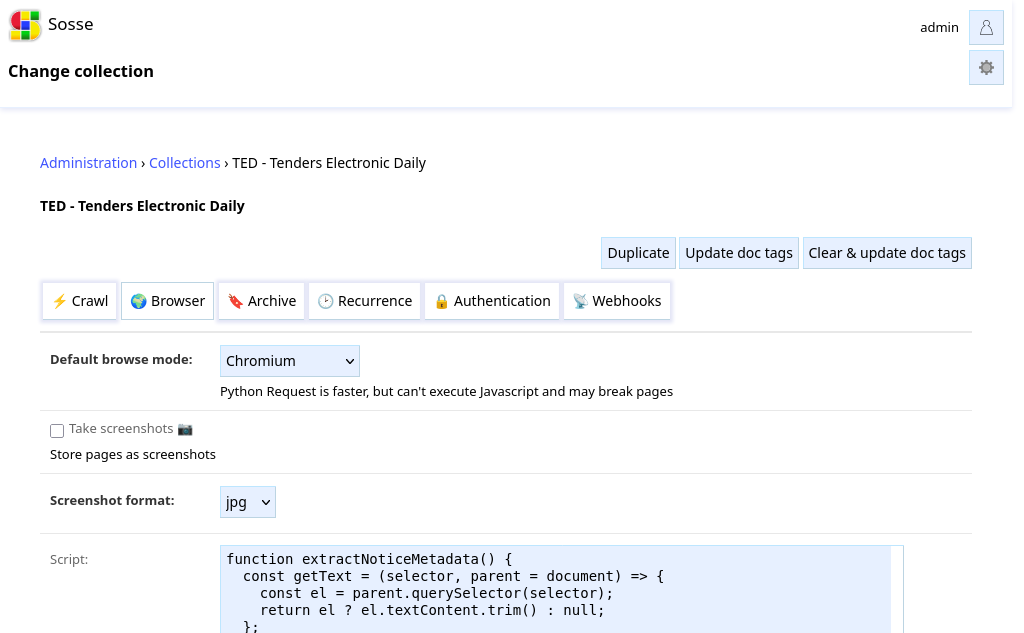Image resolution: width=1024 pixels, height=633 pixels.
Task: Go to the Administration breadcrumb link
Action: click(x=89, y=163)
